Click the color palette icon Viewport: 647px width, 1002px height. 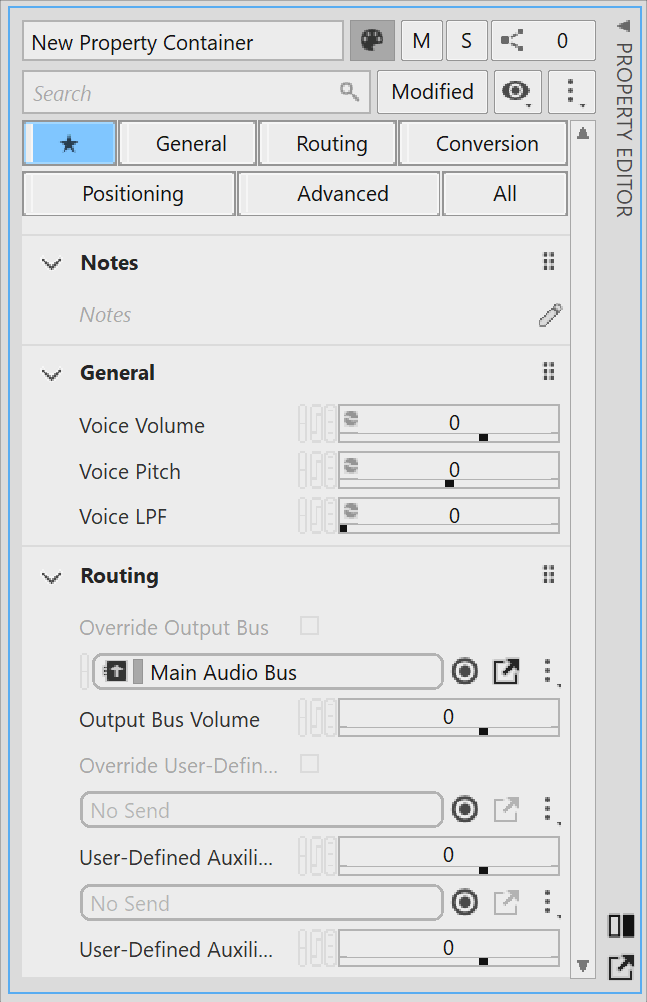[x=371, y=41]
